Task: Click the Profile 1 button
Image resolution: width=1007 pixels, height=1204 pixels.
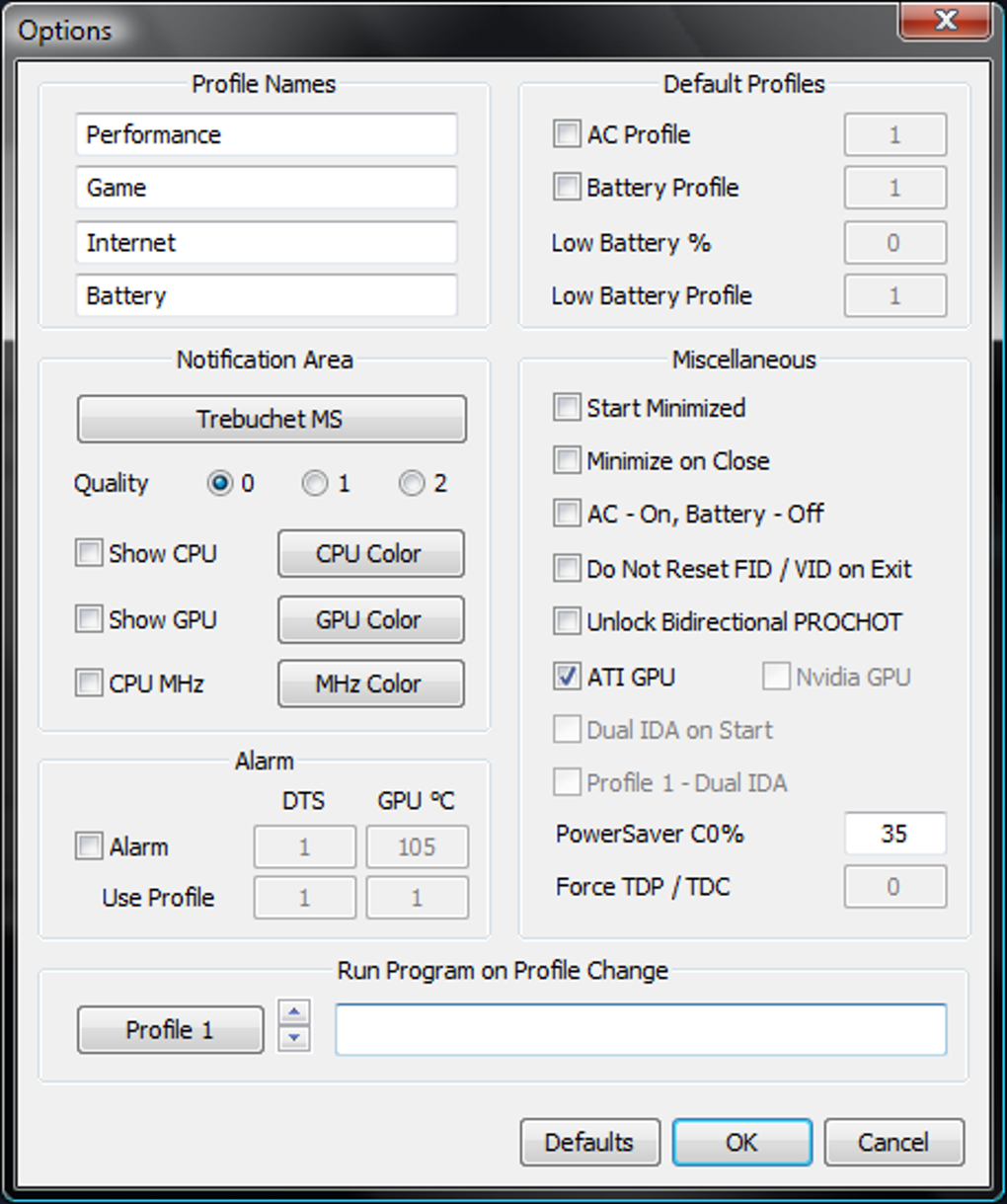Action: pos(171,1029)
